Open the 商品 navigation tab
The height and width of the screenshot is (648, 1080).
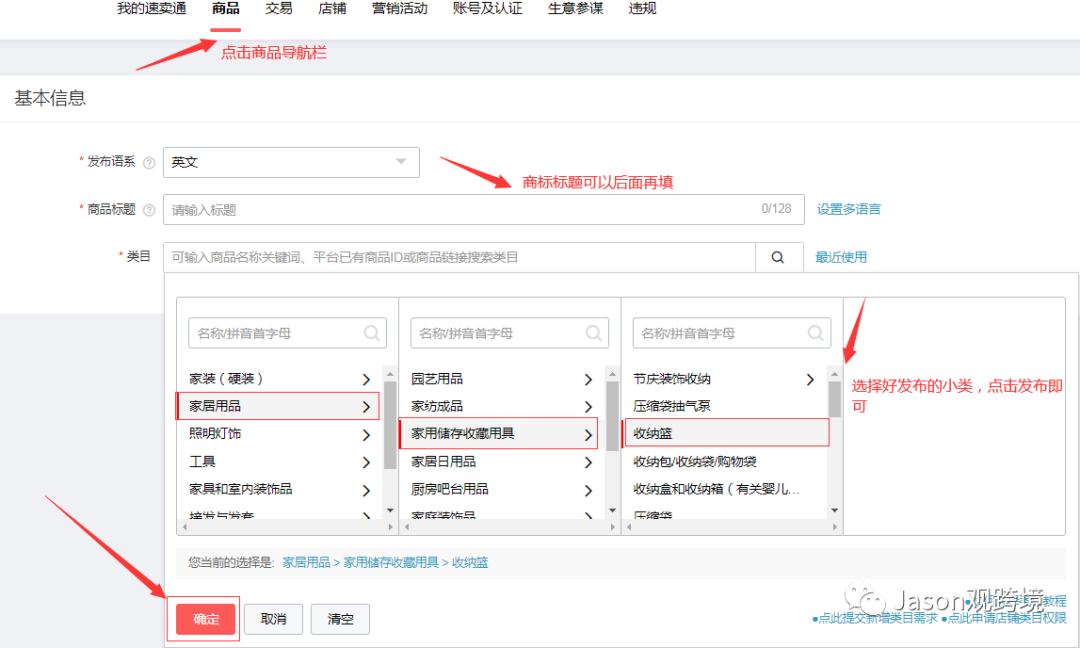[x=224, y=9]
